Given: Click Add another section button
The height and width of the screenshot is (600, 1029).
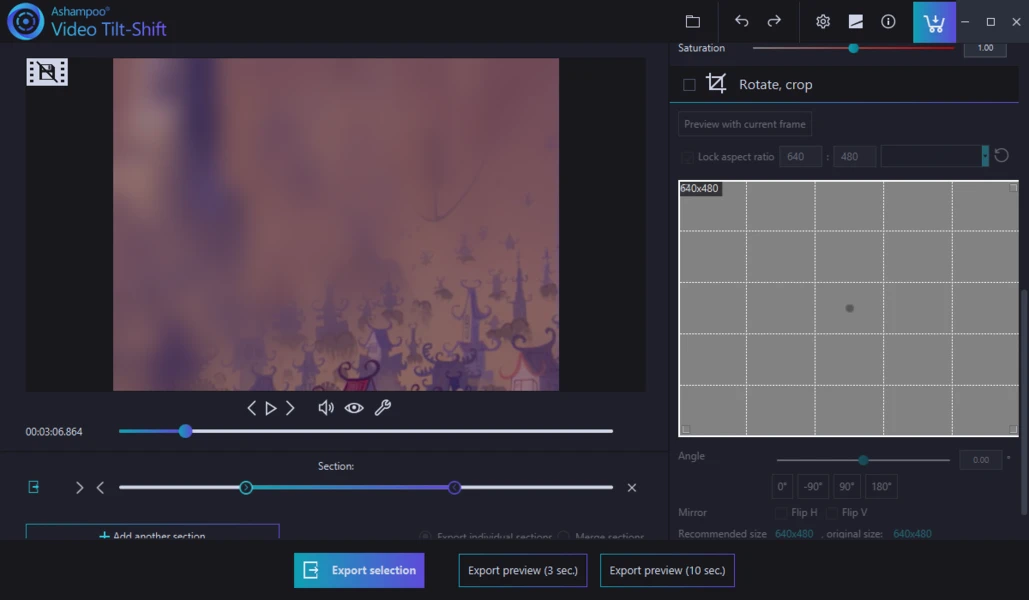Looking at the screenshot, I should 152,532.
